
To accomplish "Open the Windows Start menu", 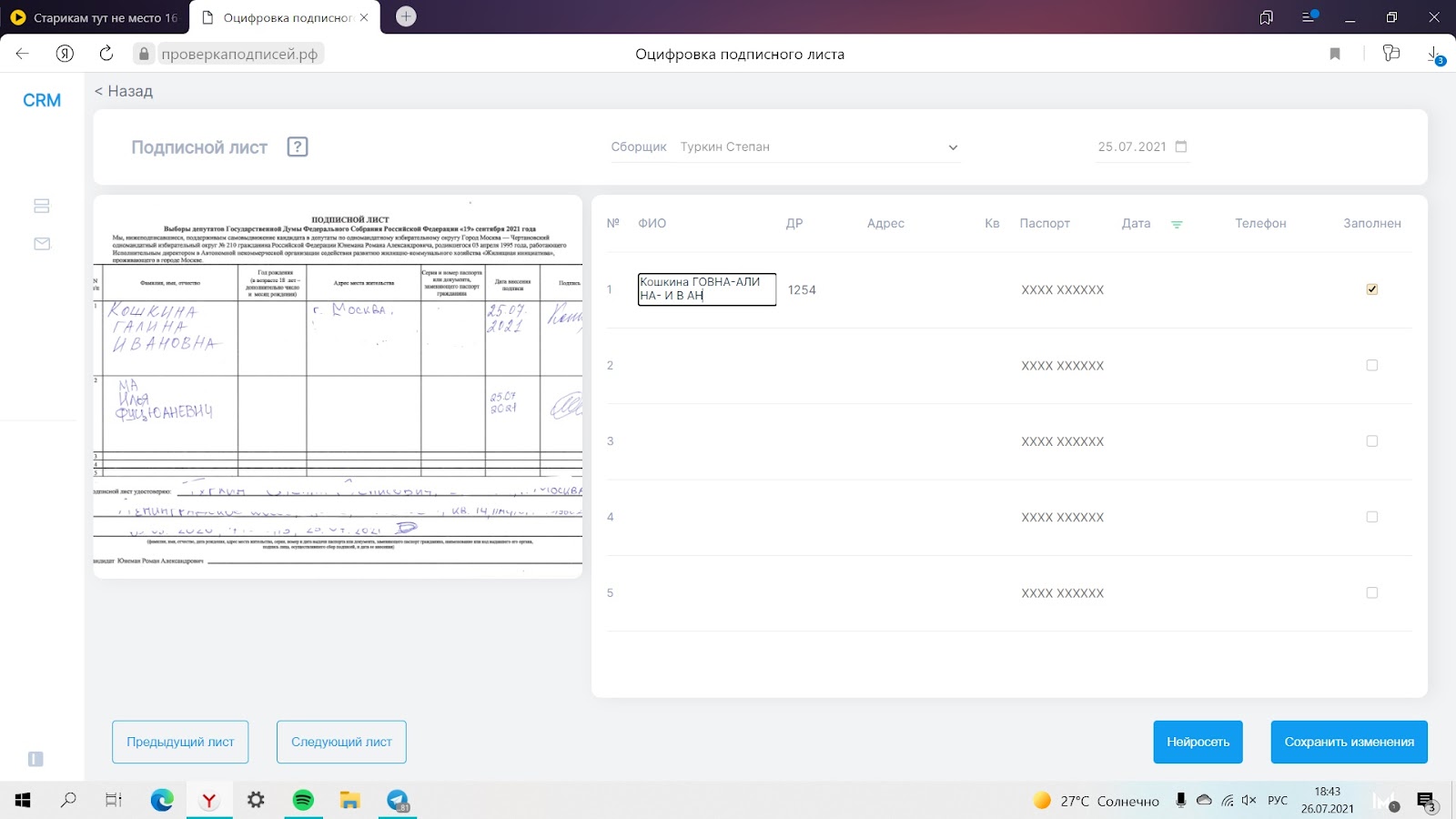I will pos(23,801).
